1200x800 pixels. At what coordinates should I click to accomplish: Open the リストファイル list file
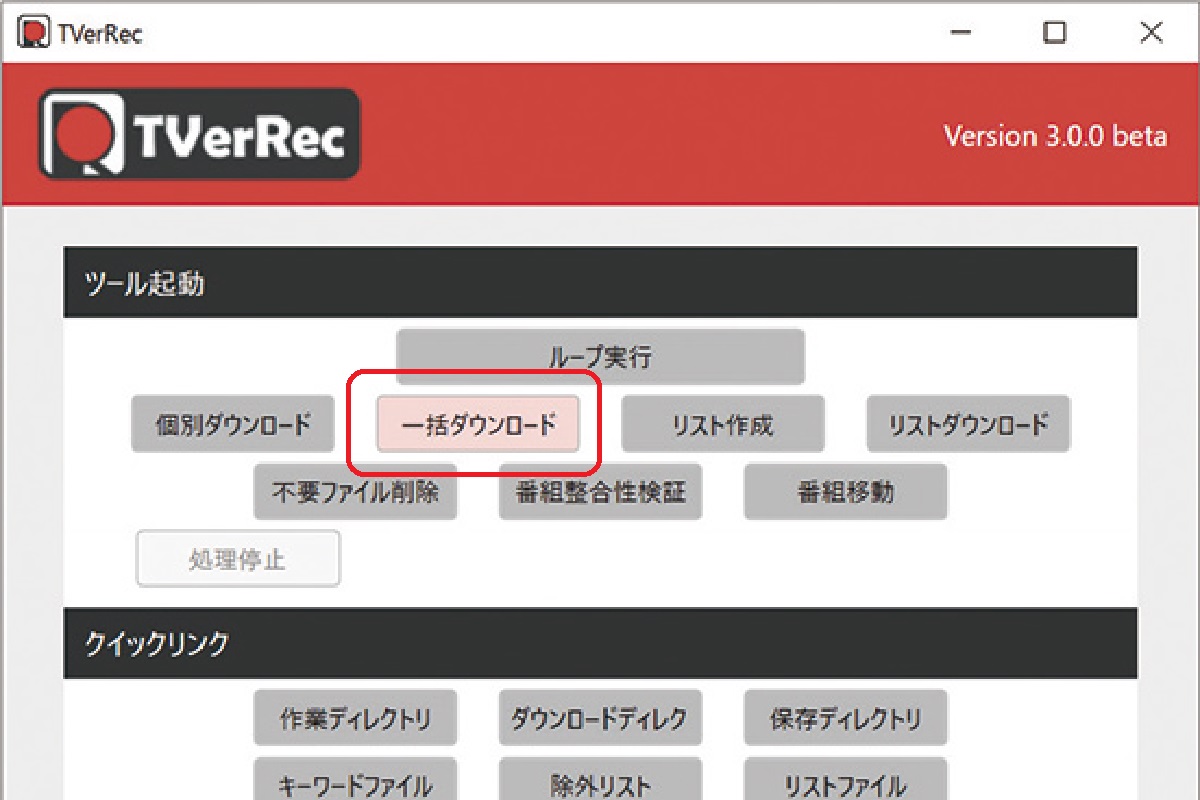click(845, 785)
